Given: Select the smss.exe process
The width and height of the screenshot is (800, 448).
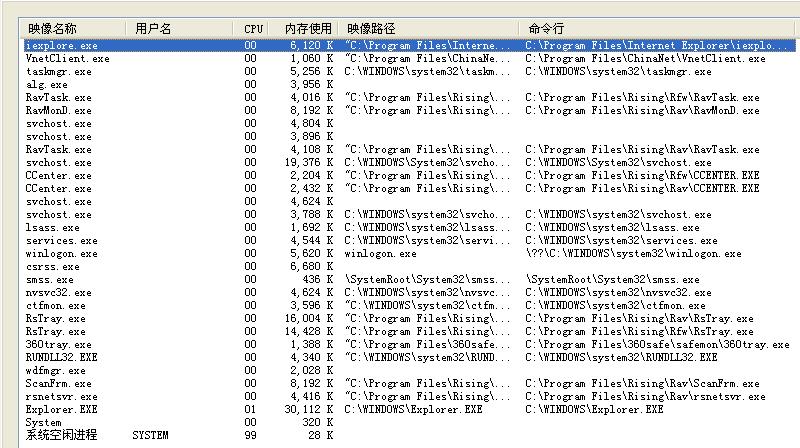Looking at the screenshot, I should point(49,280).
